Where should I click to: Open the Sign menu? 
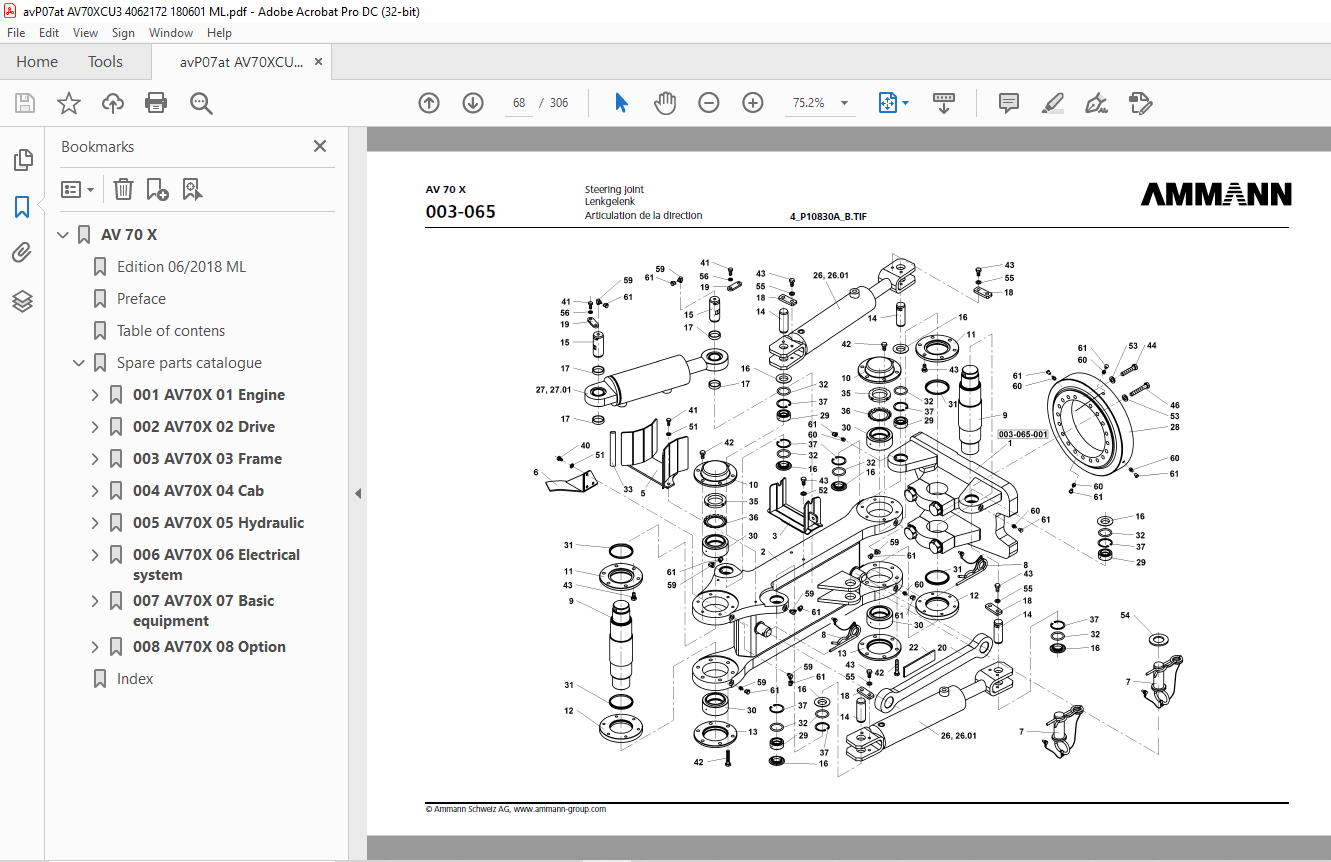(x=123, y=33)
